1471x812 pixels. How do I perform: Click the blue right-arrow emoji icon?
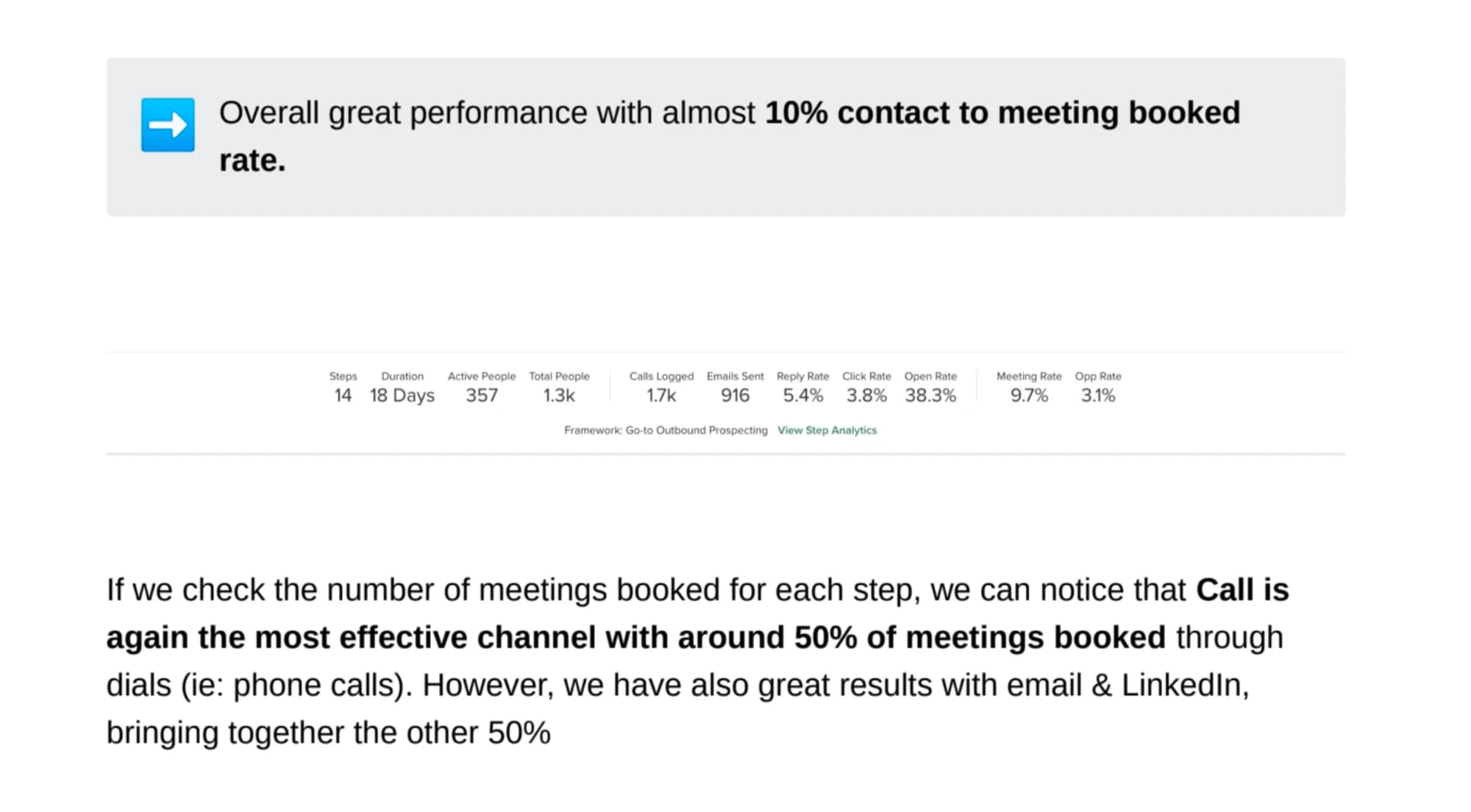coord(168,125)
